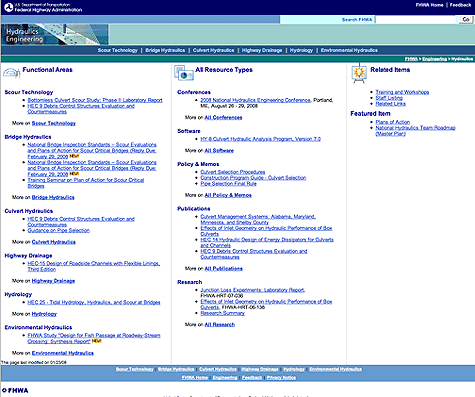
Task: Open More on Scour Technology link
Action: point(54,123)
